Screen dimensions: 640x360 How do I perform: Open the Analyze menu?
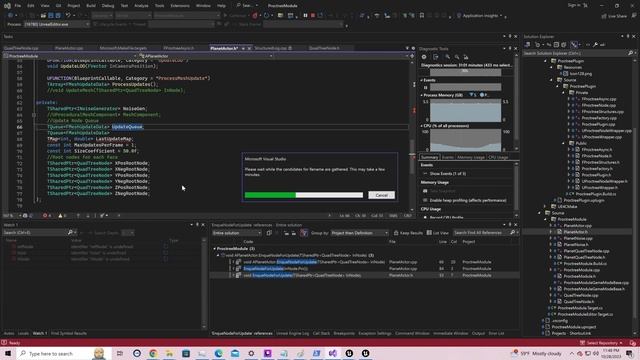click(x=141, y=6)
